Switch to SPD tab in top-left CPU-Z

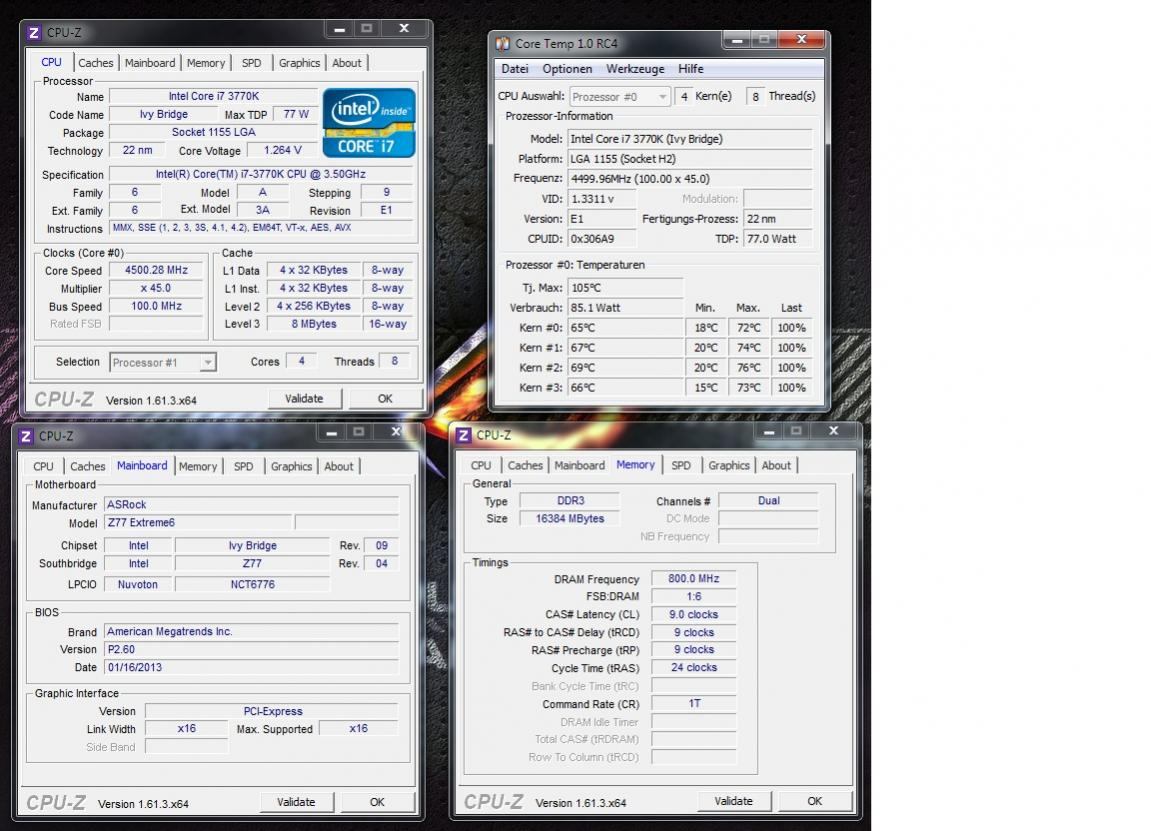pyautogui.click(x=251, y=63)
